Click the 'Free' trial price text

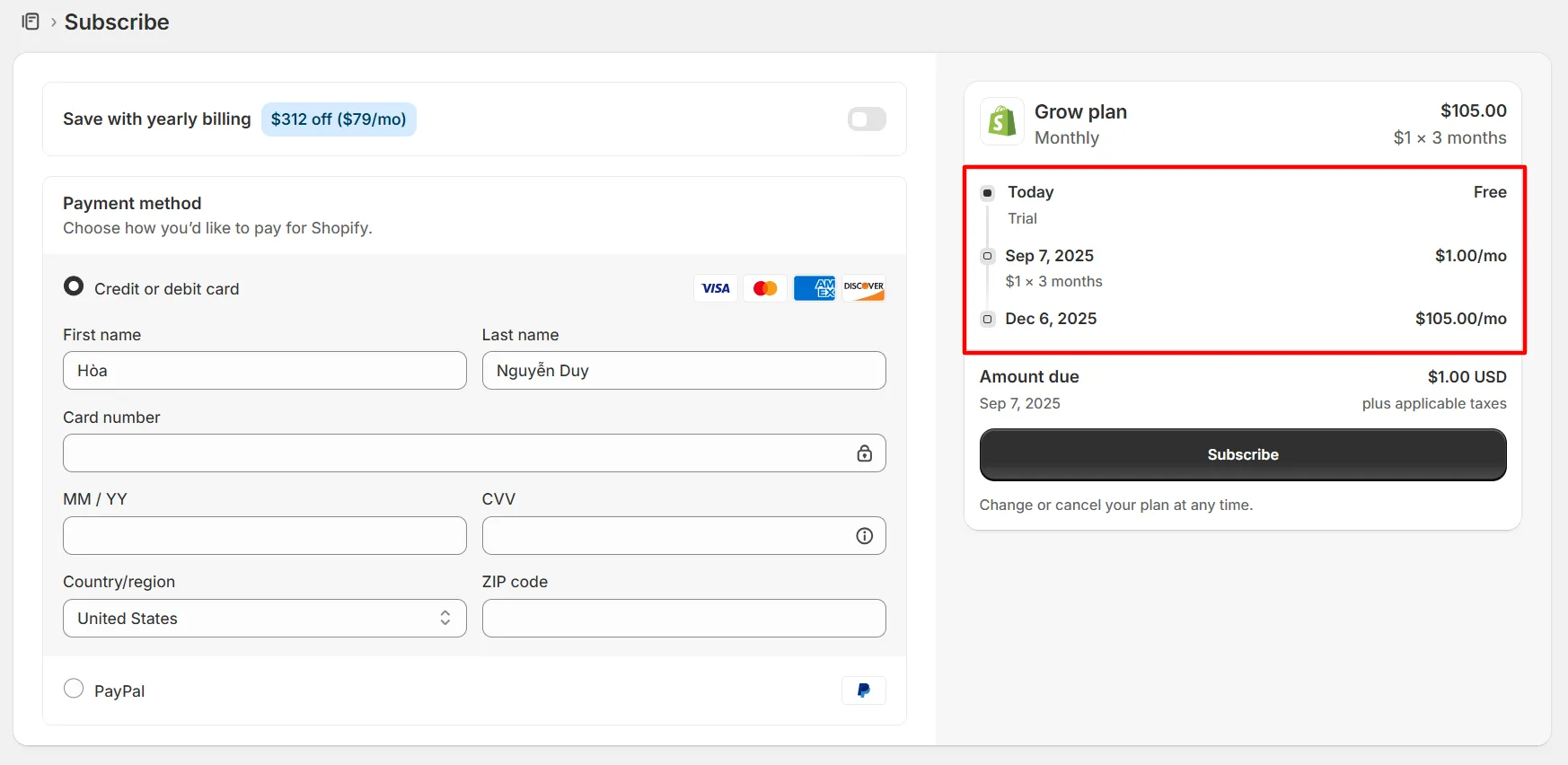point(1490,192)
